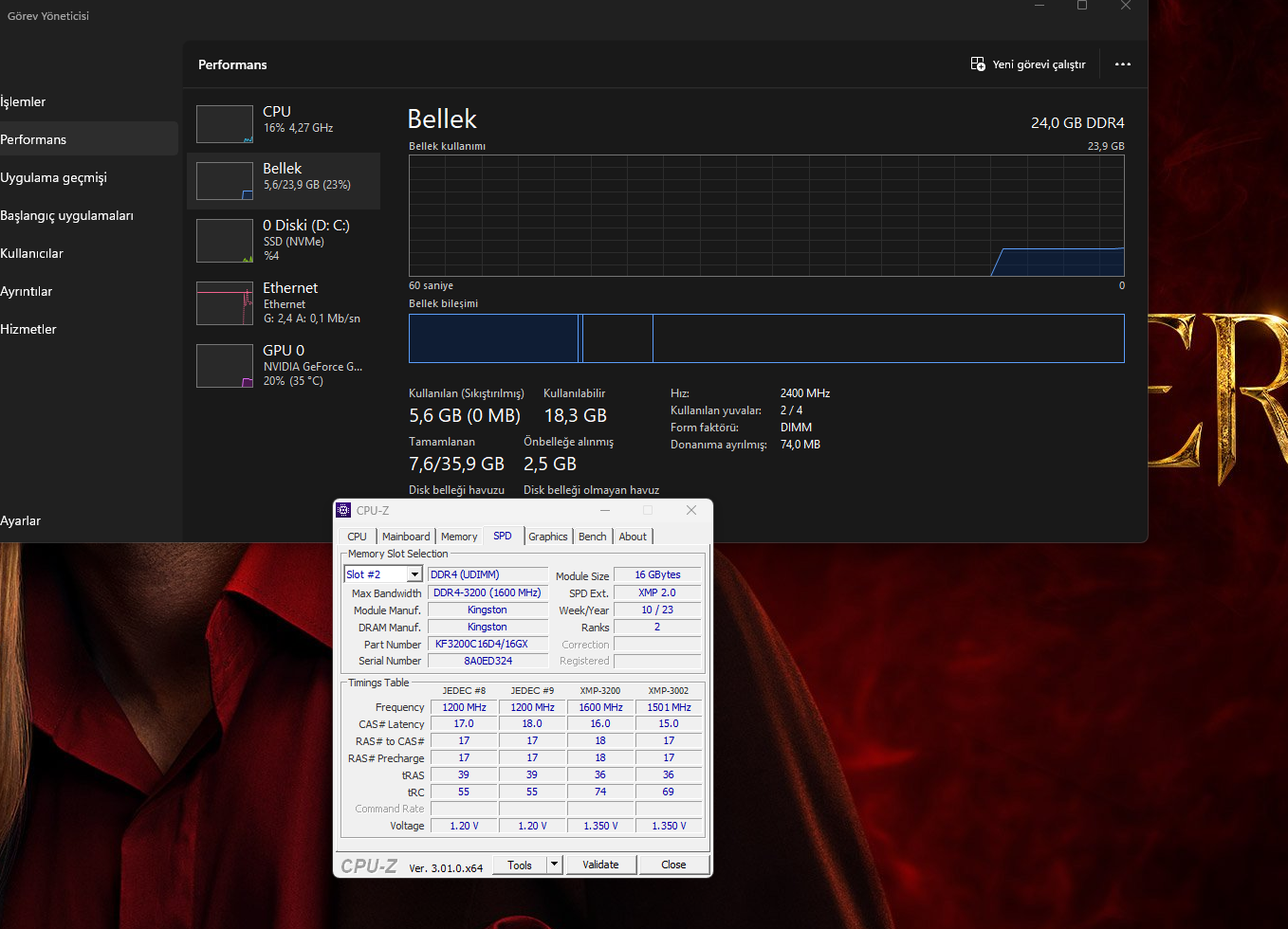
Task: Minimize the CPU-Z window
Action: click(x=605, y=510)
